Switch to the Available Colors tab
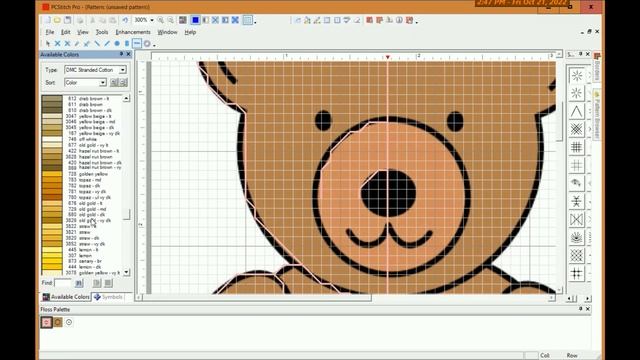 point(66,297)
